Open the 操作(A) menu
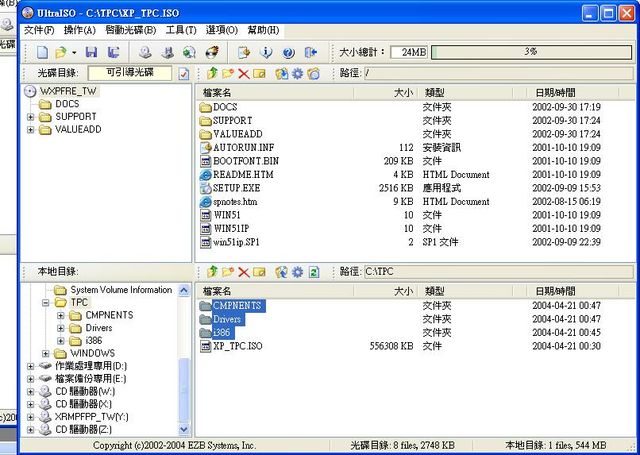The width and height of the screenshot is (640, 455). 80,30
